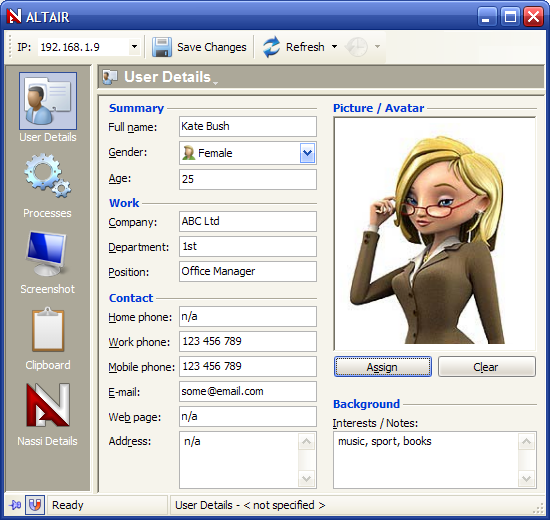This screenshot has height=520, width=550.
Task: Click the avatar picture thumbnail
Action: [435, 234]
